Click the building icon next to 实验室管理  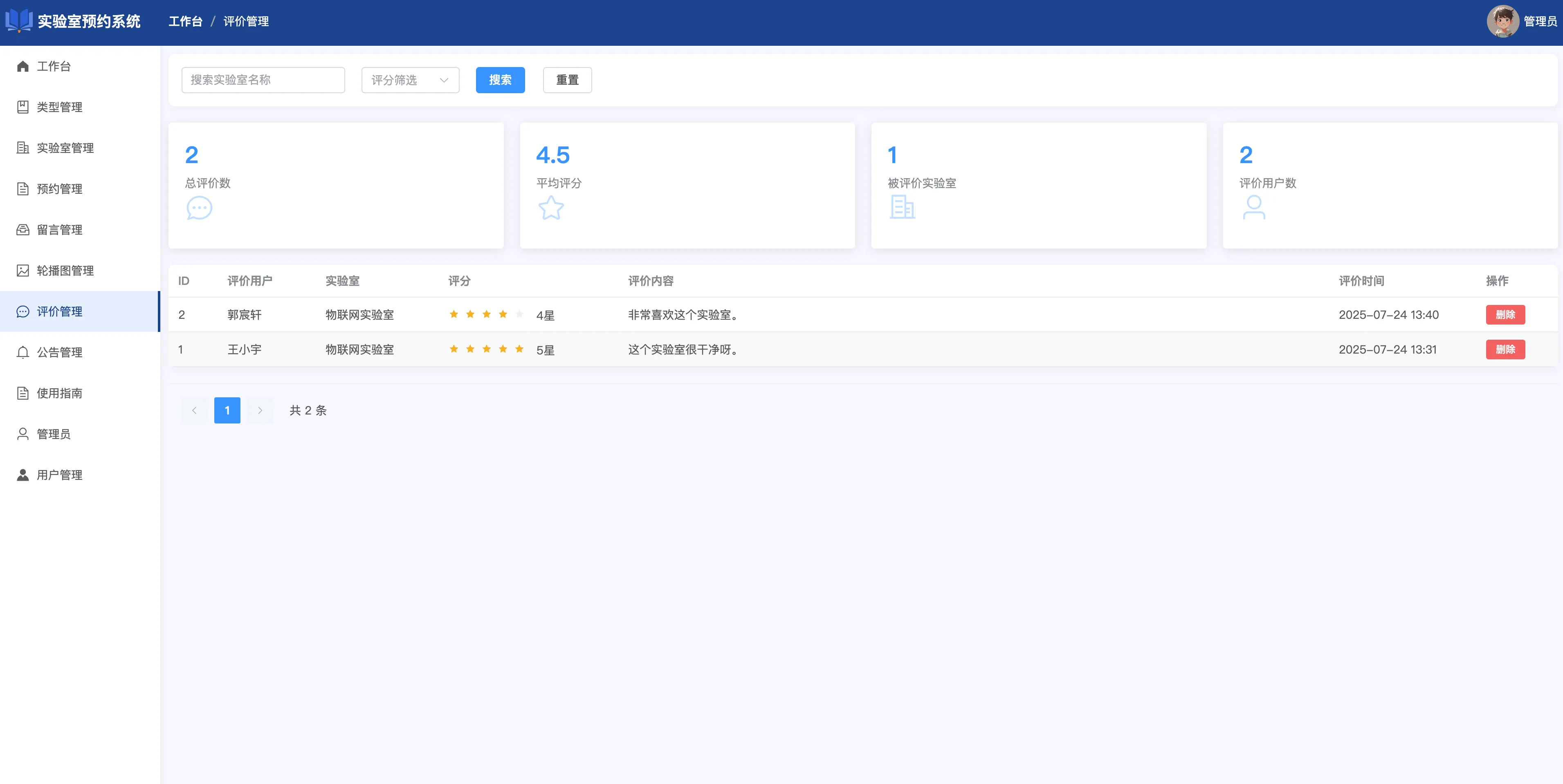click(22, 148)
